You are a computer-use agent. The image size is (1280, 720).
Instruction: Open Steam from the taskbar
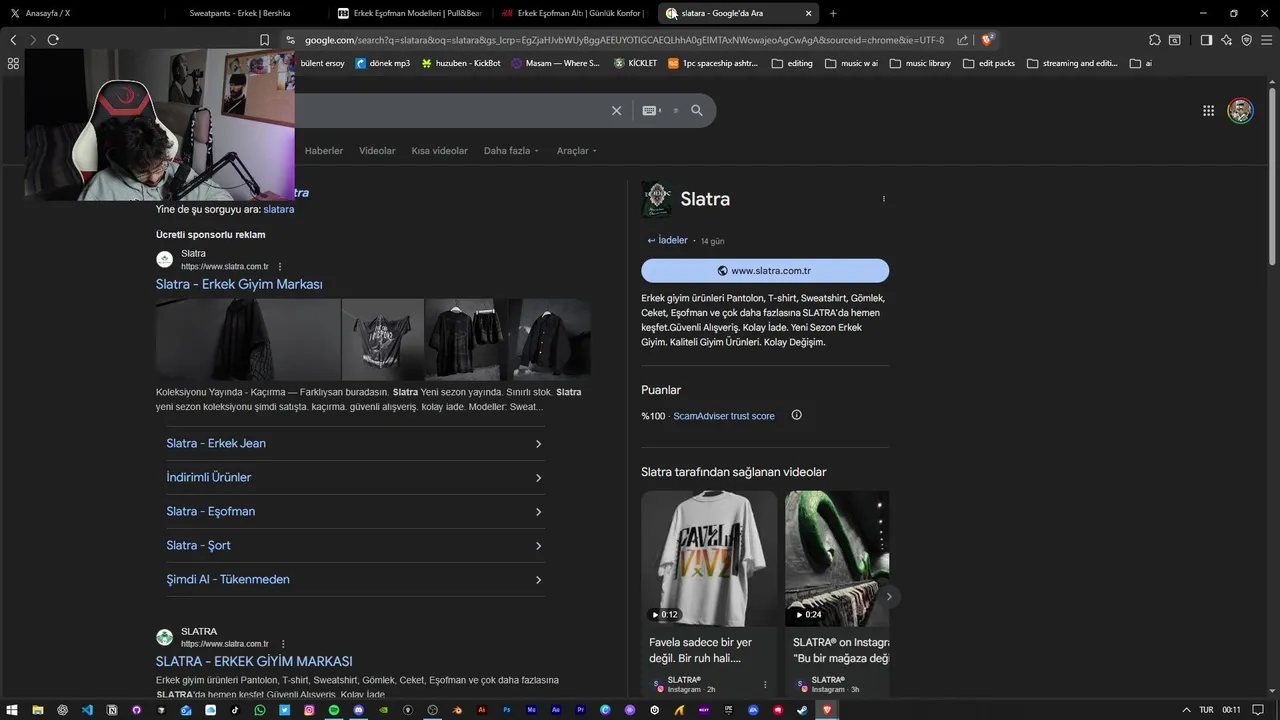point(802,710)
